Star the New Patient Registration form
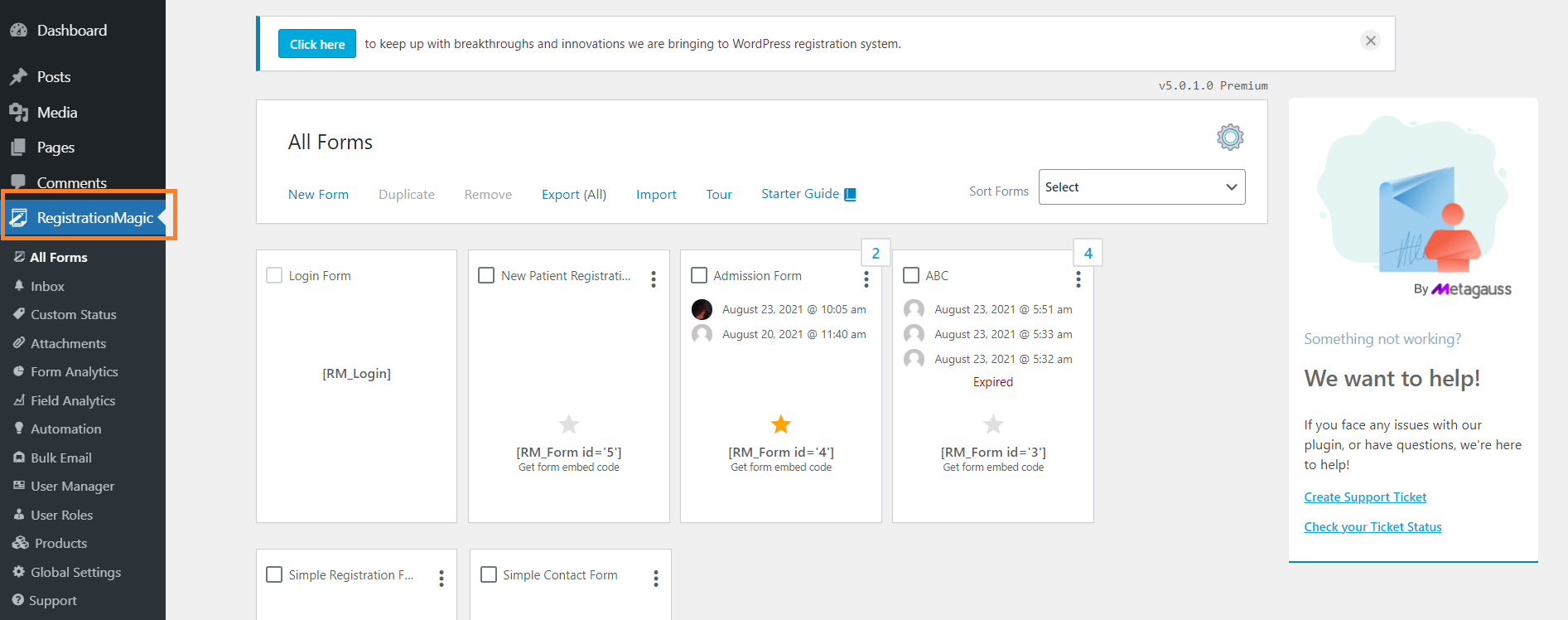 [569, 424]
